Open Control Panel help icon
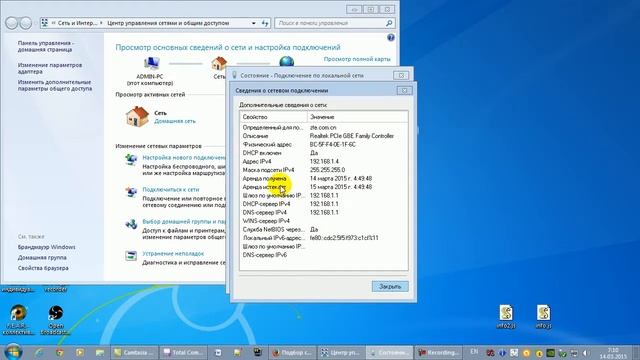This screenshot has height=360, width=640. click(391, 38)
